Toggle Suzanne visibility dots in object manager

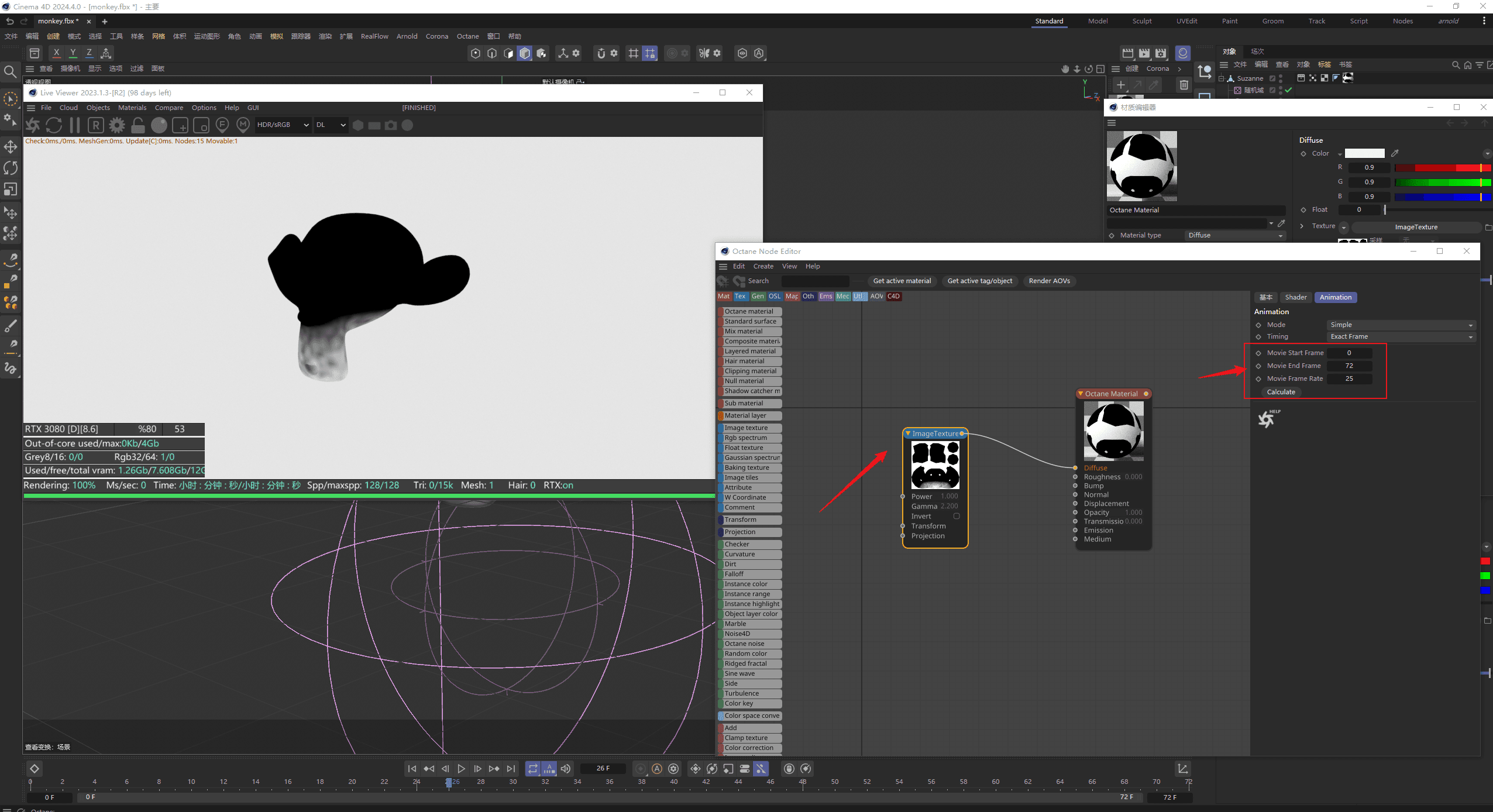(x=1281, y=78)
